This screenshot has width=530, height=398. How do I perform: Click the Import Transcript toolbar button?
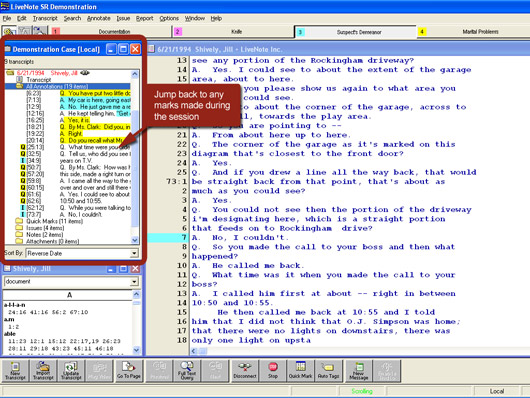[x=43, y=371]
